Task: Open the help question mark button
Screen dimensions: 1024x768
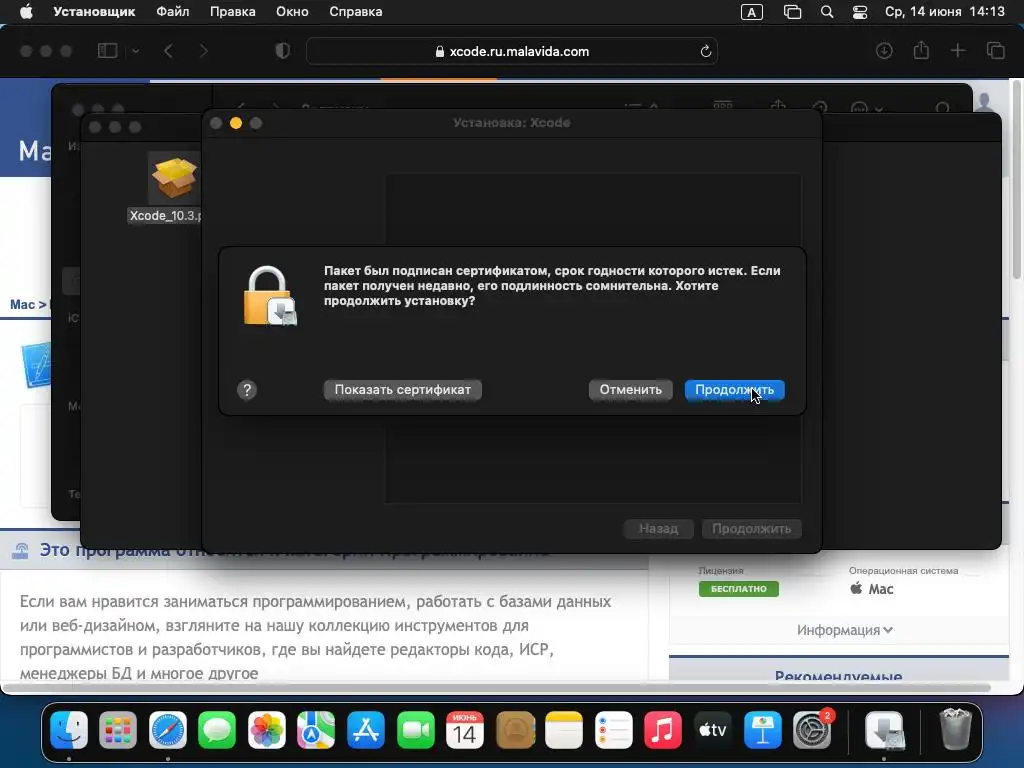Action: coord(247,390)
